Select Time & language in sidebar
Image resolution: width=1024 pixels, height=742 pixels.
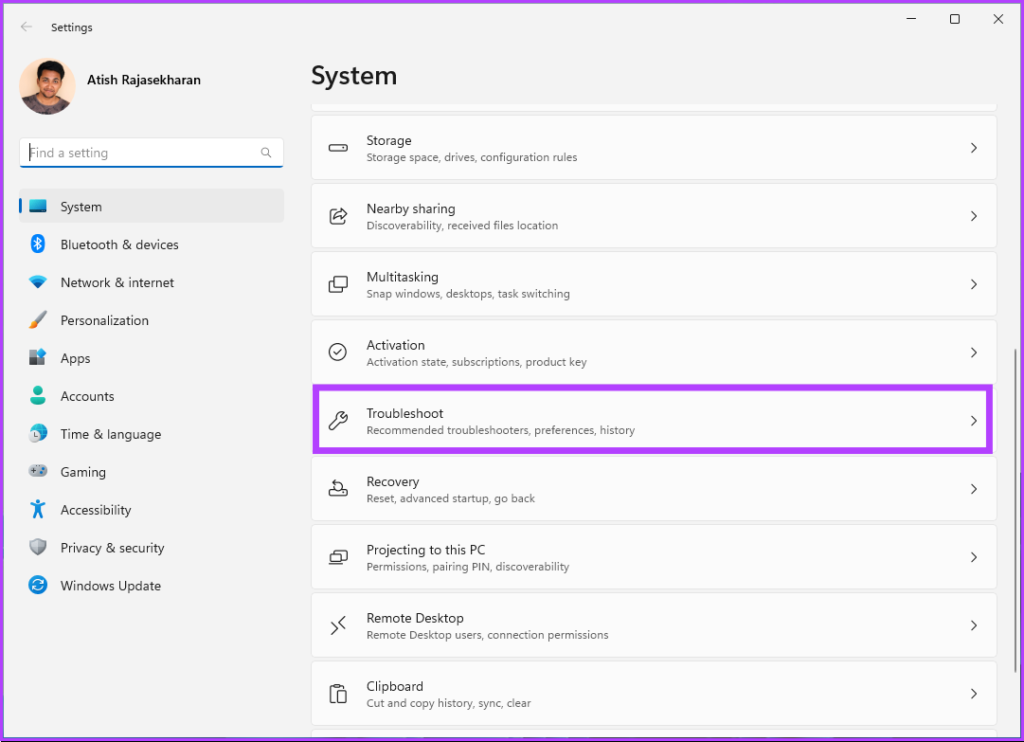[x=110, y=434]
